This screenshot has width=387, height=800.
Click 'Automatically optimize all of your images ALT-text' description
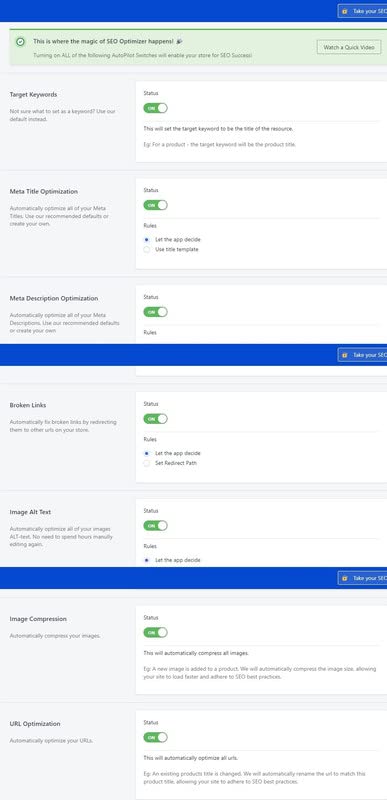(x=61, y=537)
